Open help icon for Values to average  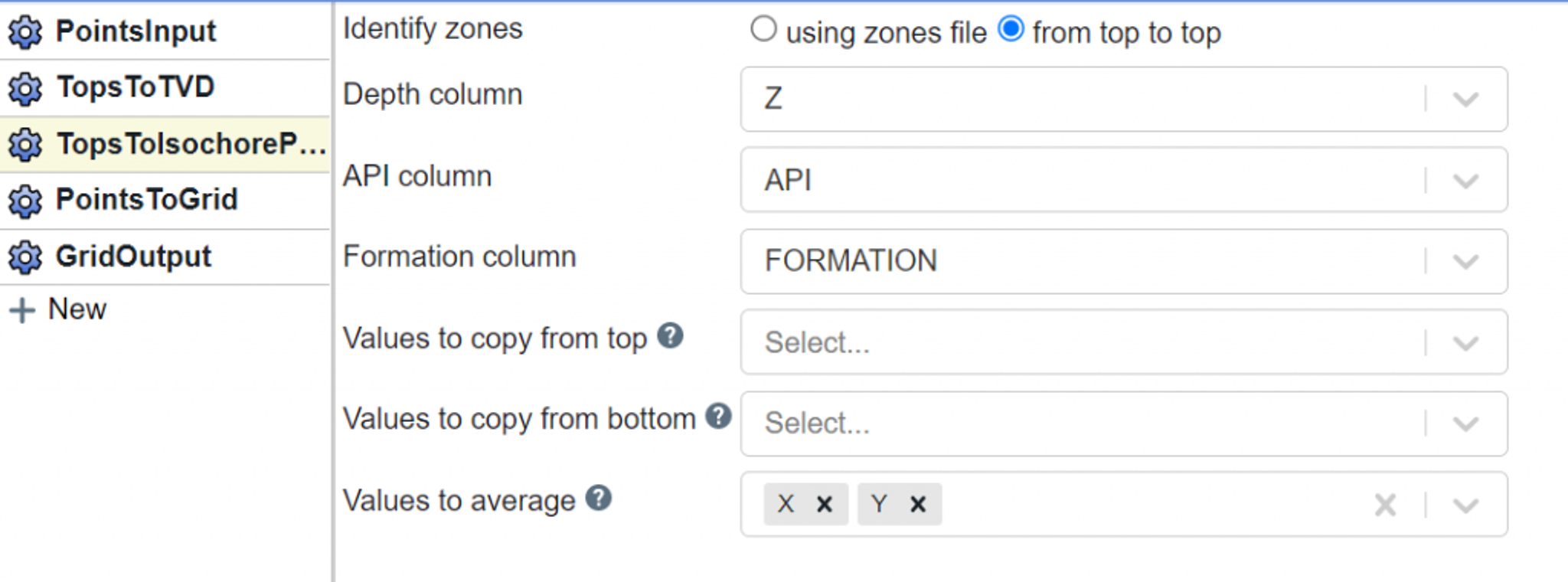point(598,498)
